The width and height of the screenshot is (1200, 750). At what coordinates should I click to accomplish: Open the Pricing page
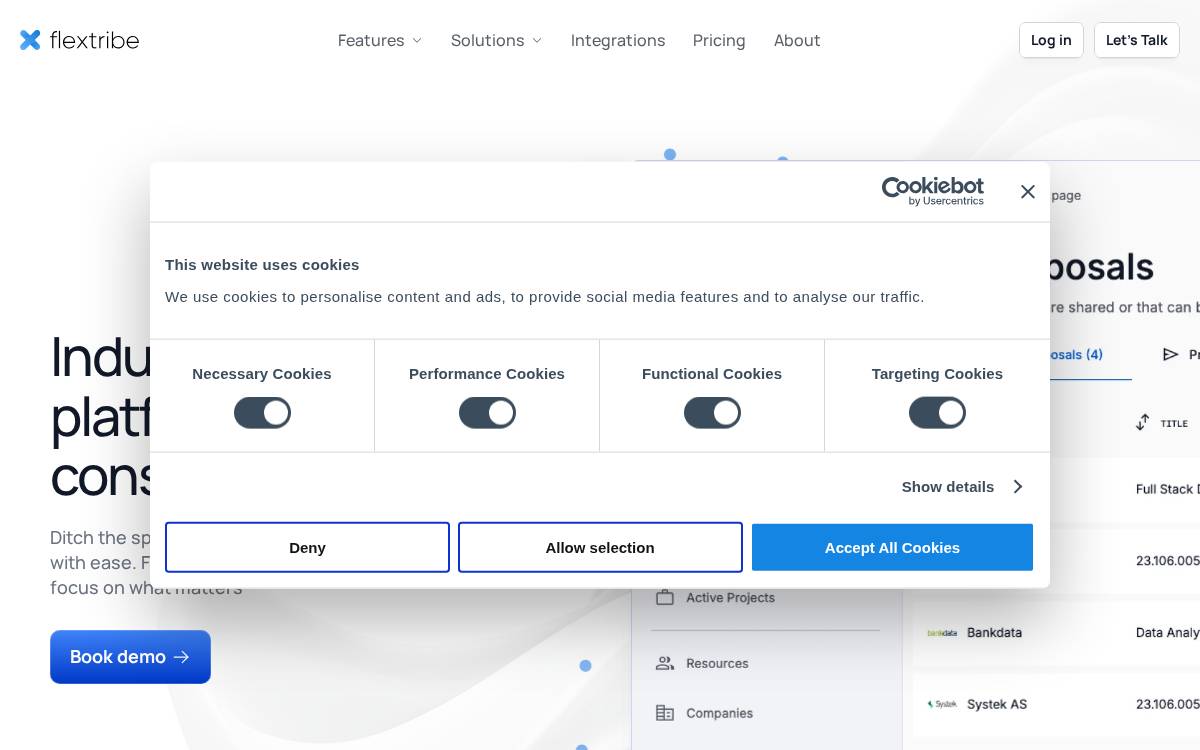point(719,40)
